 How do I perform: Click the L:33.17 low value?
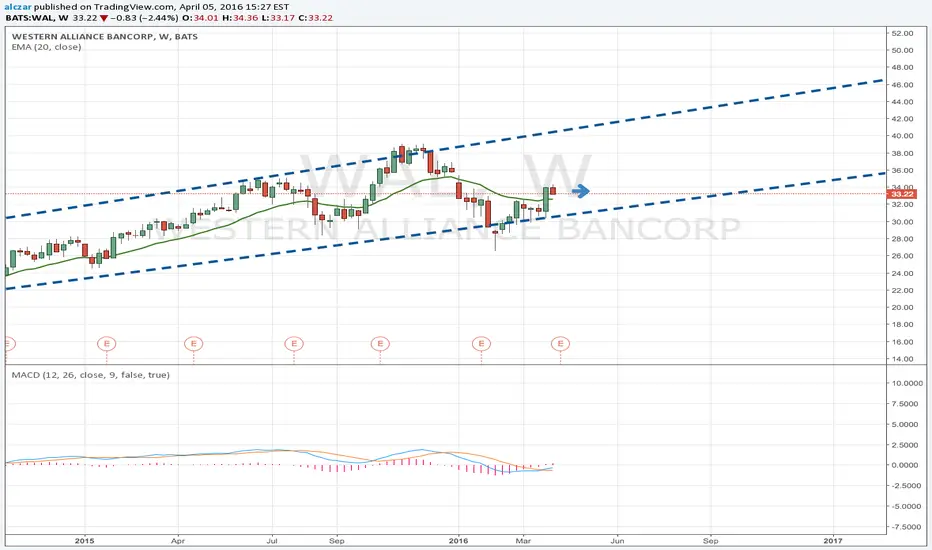[x=278, y=18]
